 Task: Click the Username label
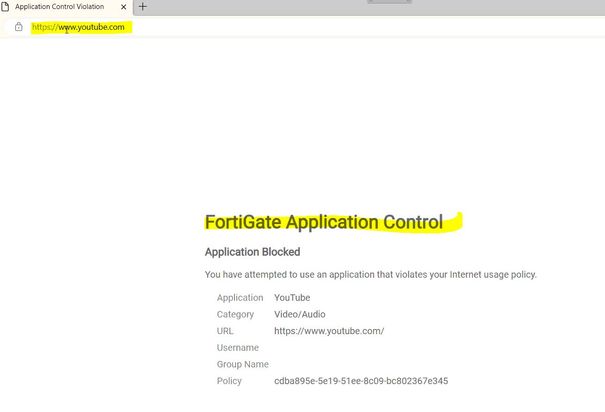(x=238, y=348)
